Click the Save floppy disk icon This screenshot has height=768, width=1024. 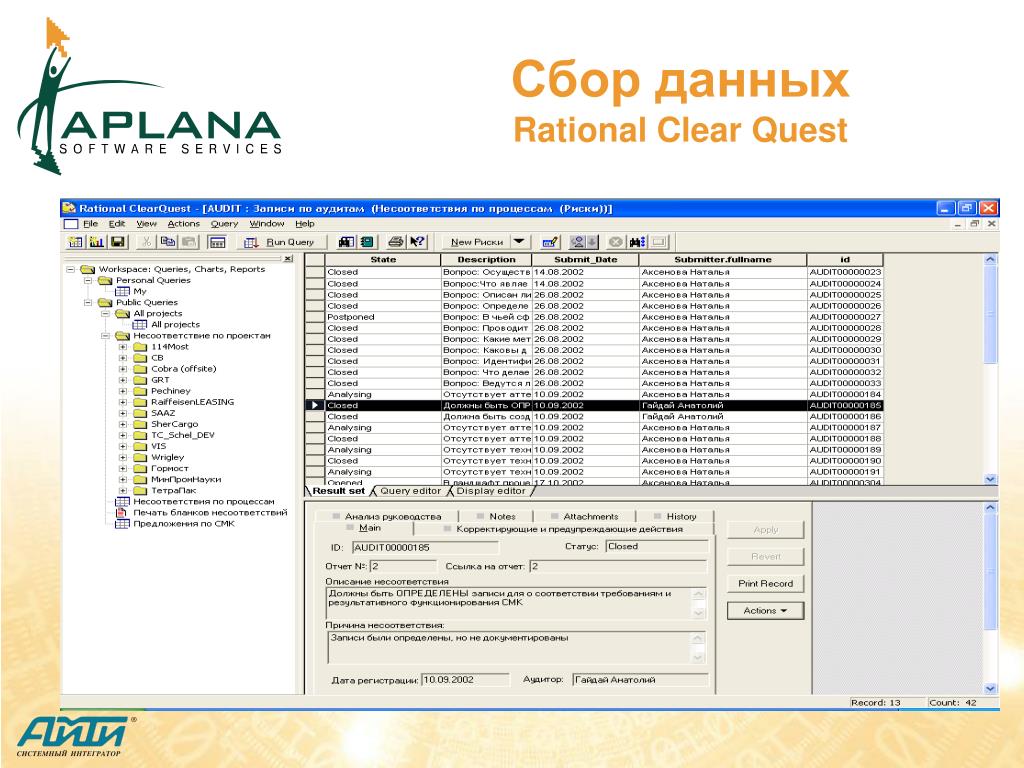point(118,242)
